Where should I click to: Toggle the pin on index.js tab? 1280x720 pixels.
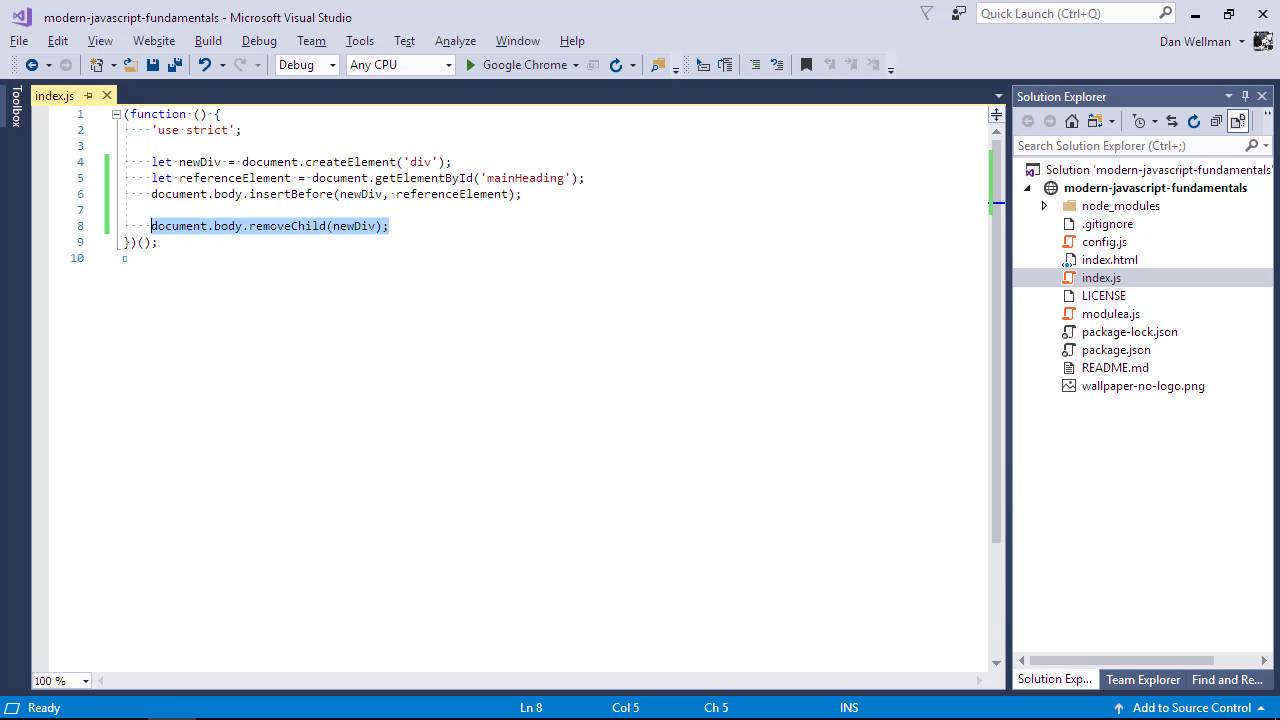coord(88,96)
